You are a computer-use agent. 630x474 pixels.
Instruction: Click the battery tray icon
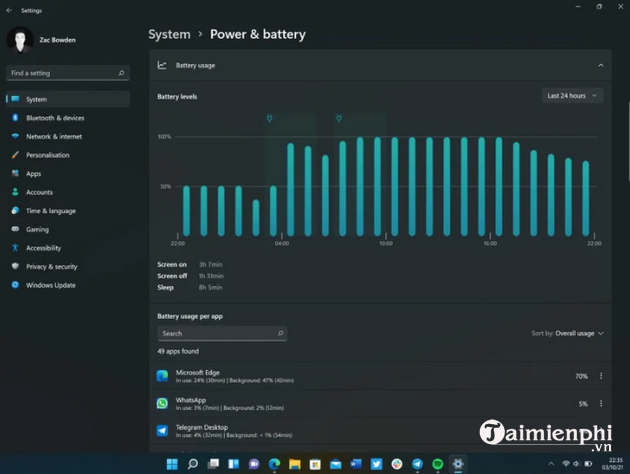point(588,464)
